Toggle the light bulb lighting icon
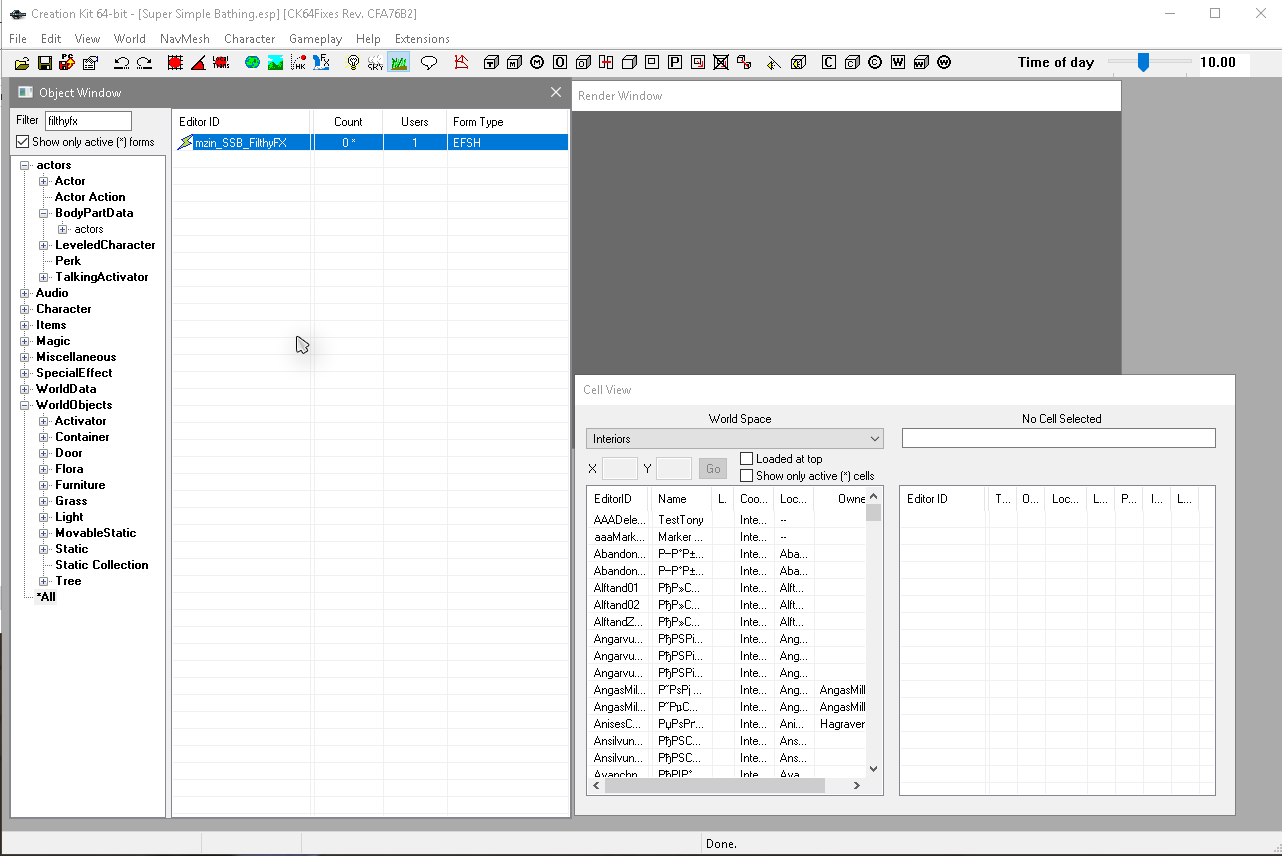This screenshot has width=1282, height=856. click(352, 63)
